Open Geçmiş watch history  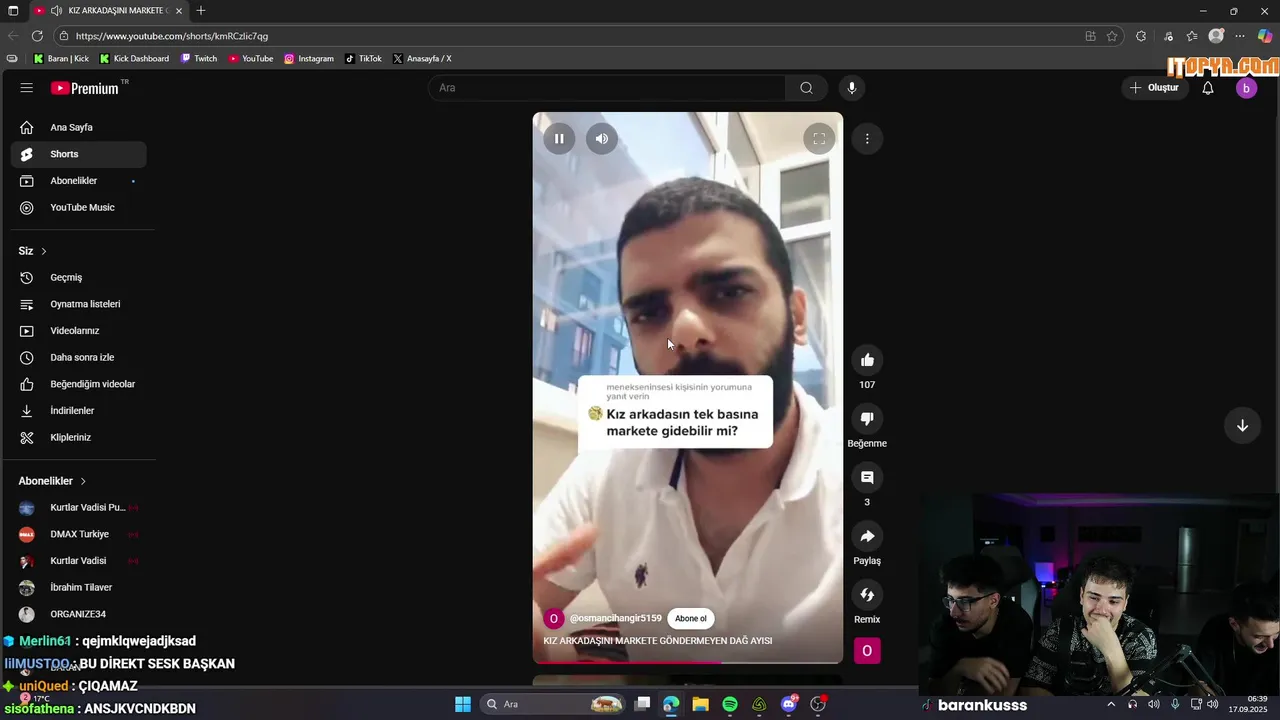coord(79,277)
